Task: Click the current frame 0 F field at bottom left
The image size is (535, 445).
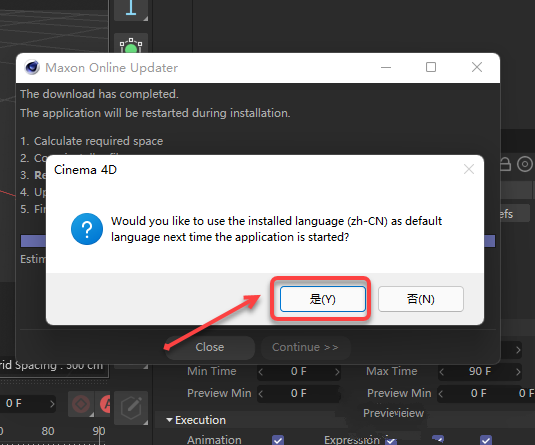Action: [x=28, y=403]
